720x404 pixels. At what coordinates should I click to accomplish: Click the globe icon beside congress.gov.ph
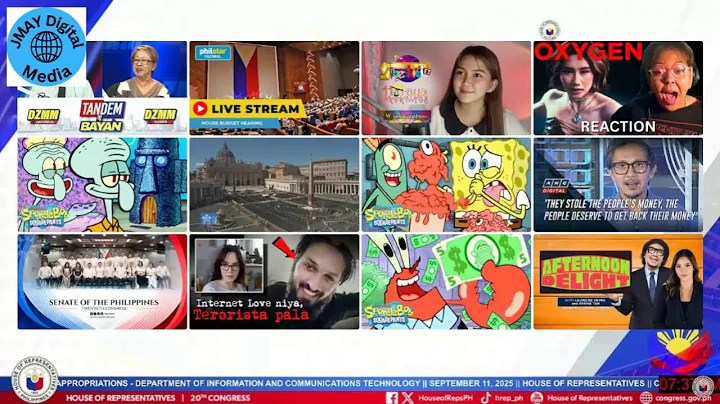646,398
